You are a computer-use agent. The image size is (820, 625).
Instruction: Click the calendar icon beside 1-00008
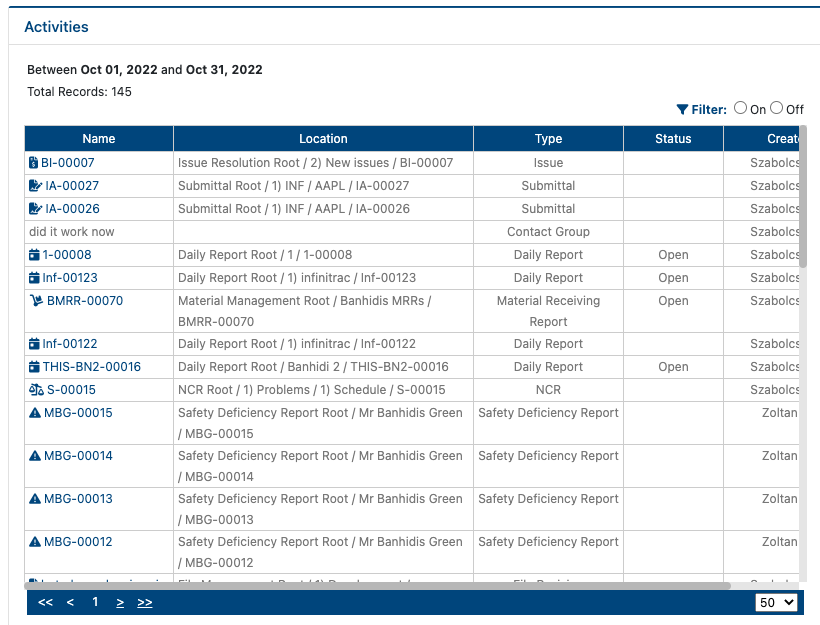[34, 255]
